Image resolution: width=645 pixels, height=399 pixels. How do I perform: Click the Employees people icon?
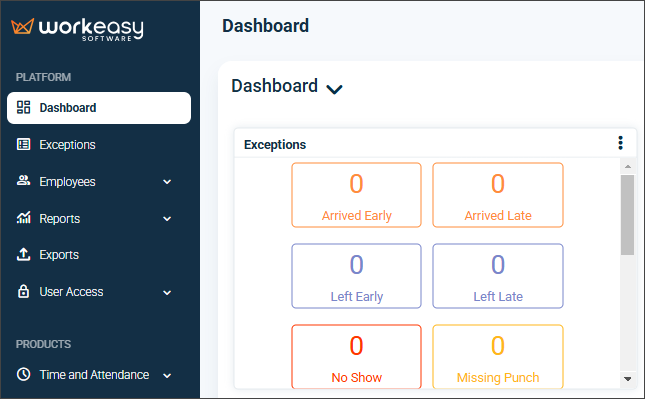[23, 181]
